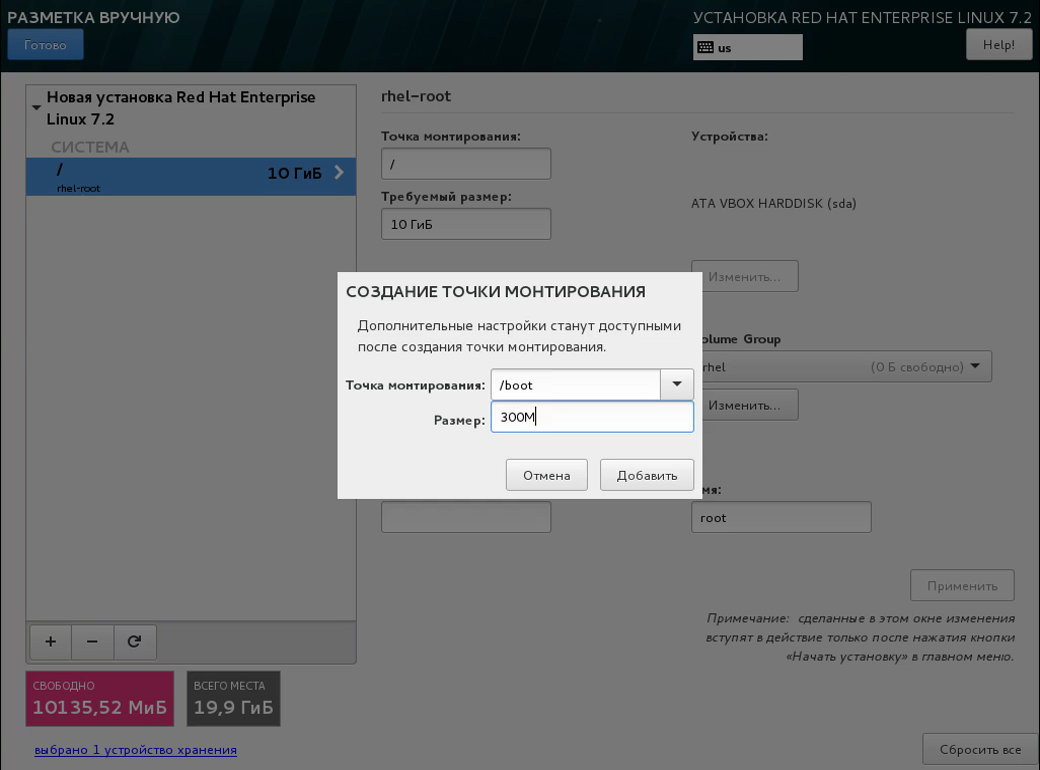Viewport: 1040px width, 770px height.
Task: Click the rhel-root heading
Action: tap(416, 96)
